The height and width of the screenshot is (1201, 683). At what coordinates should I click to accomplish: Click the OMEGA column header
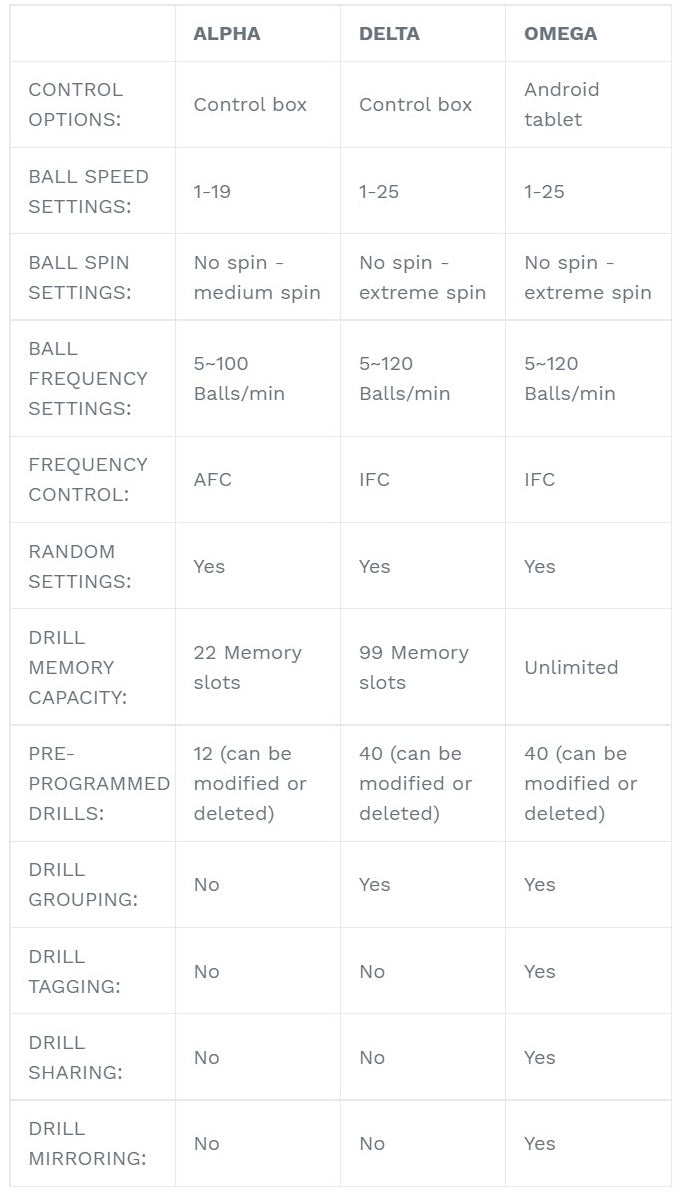click(x=560, y=33)
